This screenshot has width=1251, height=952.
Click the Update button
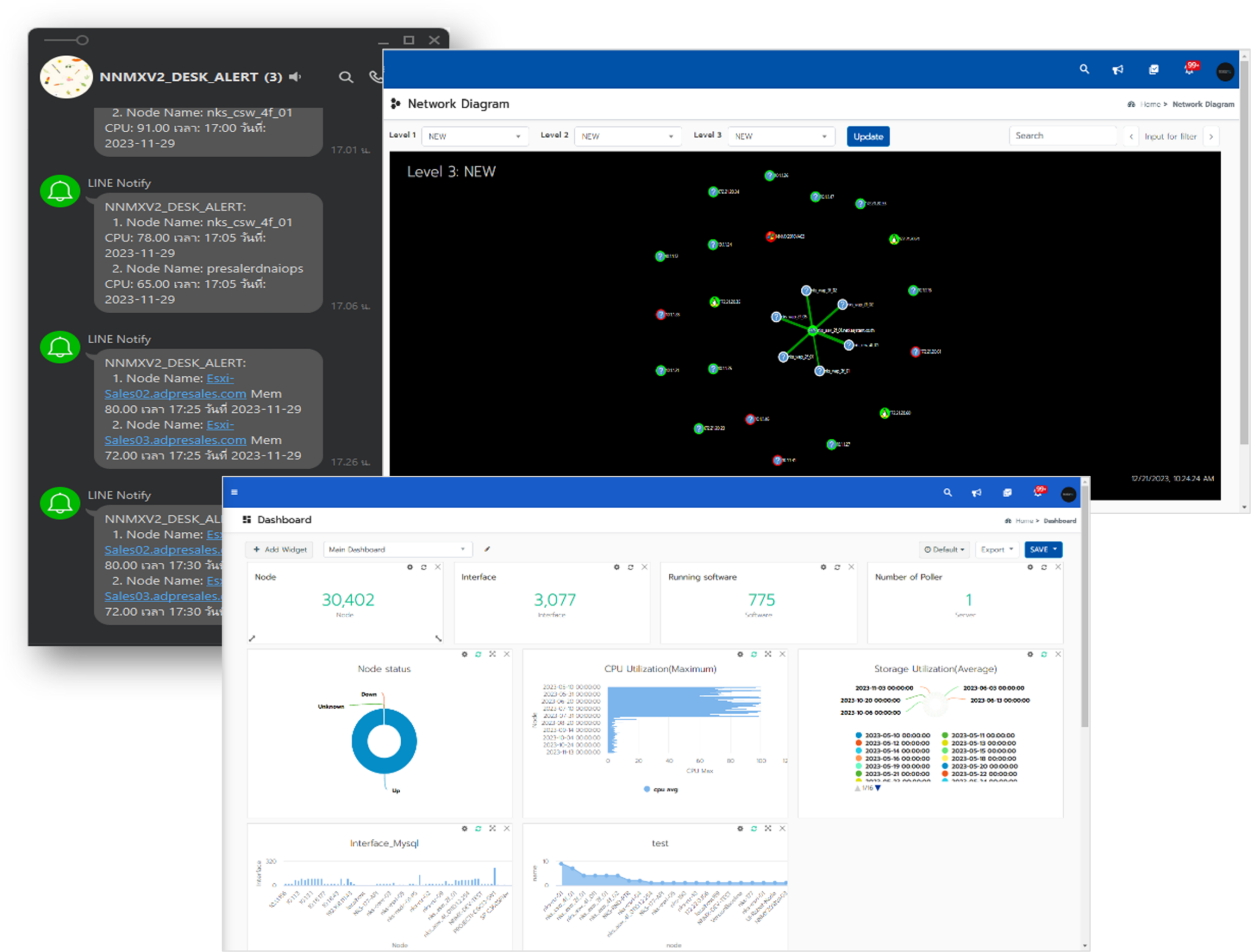click(868, 136)
